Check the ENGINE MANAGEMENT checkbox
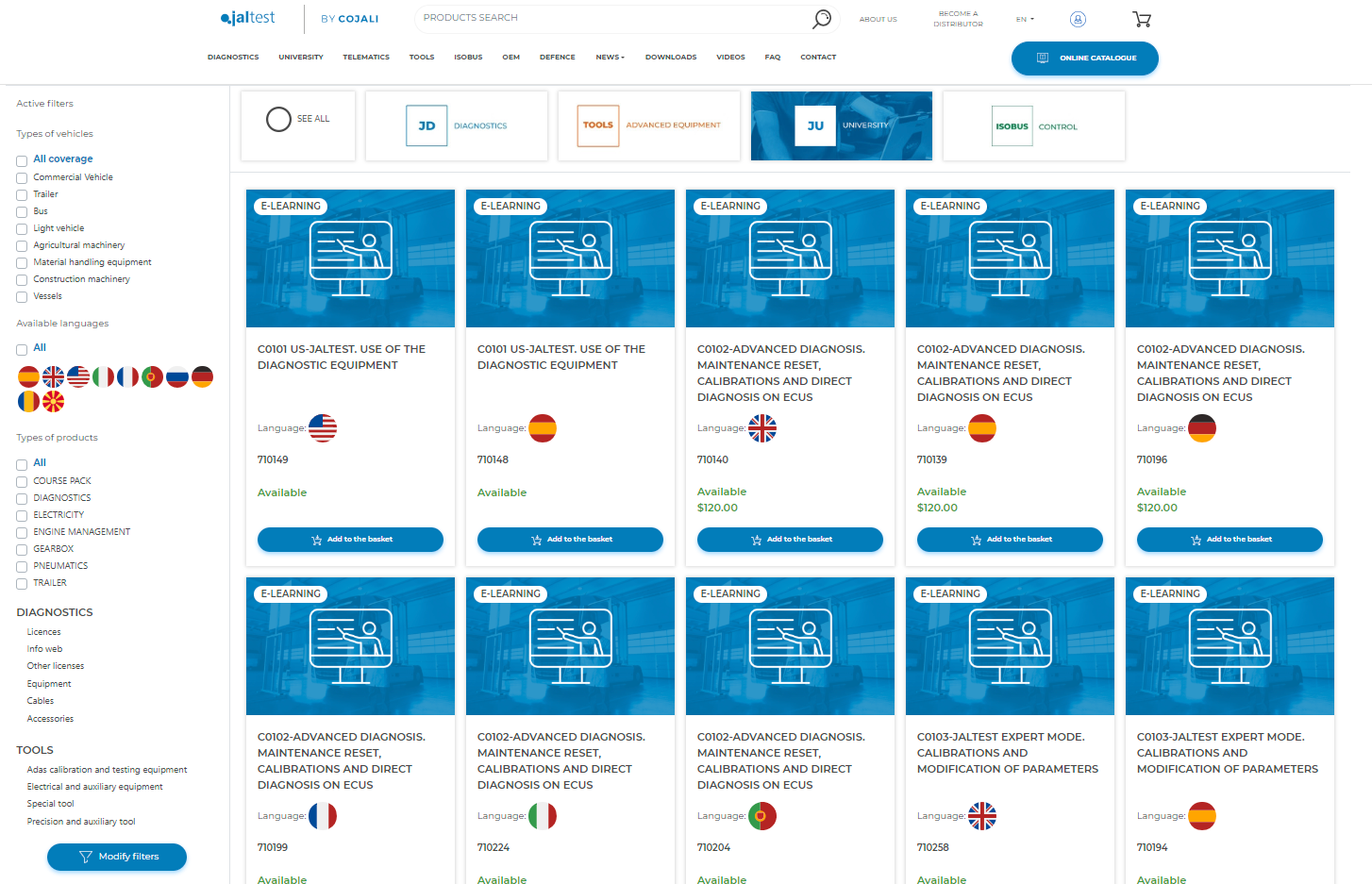The image size is (1372, 884). tap(22, 533)
